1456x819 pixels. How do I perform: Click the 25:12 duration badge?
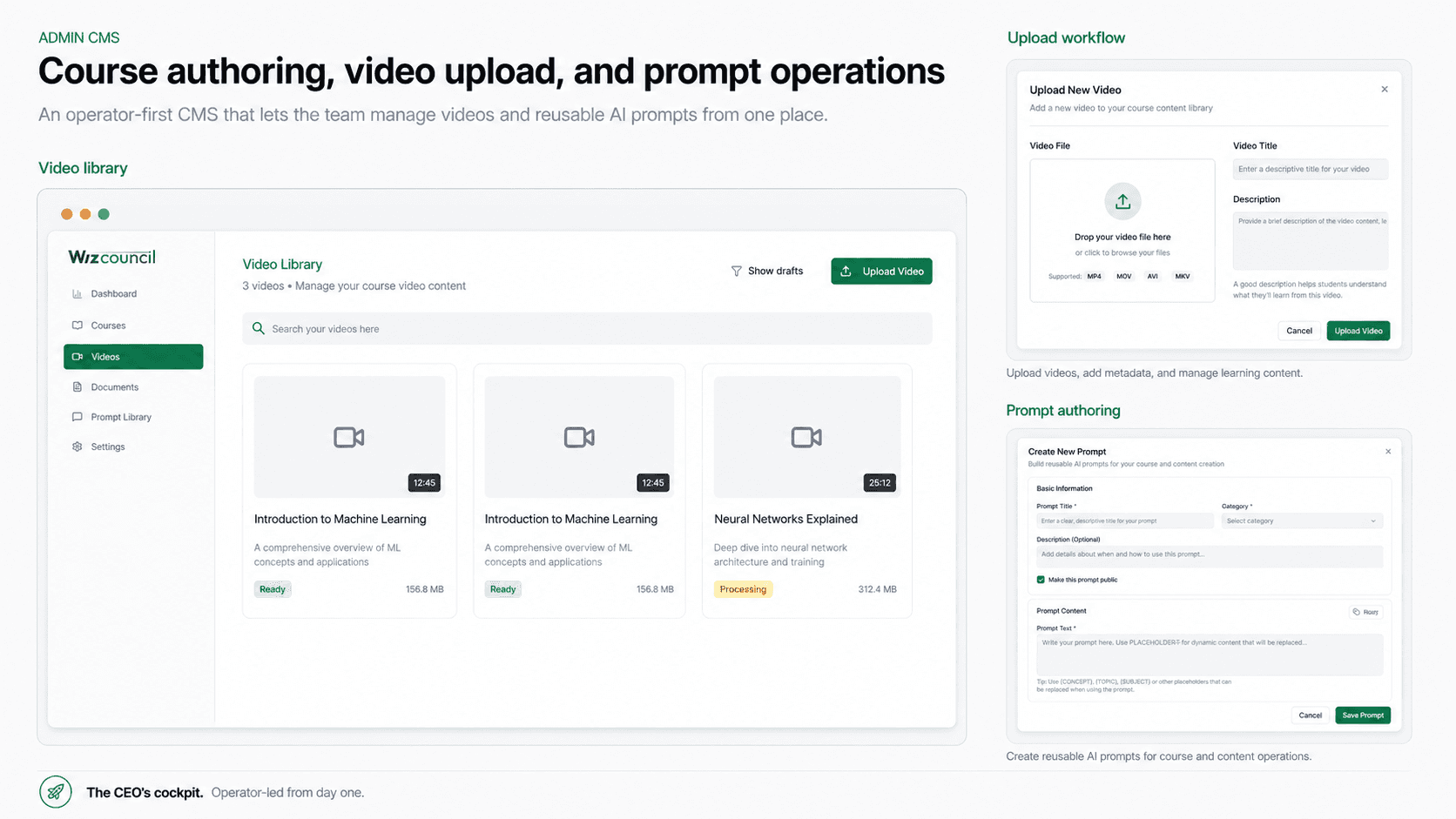[x=880, y=483]
